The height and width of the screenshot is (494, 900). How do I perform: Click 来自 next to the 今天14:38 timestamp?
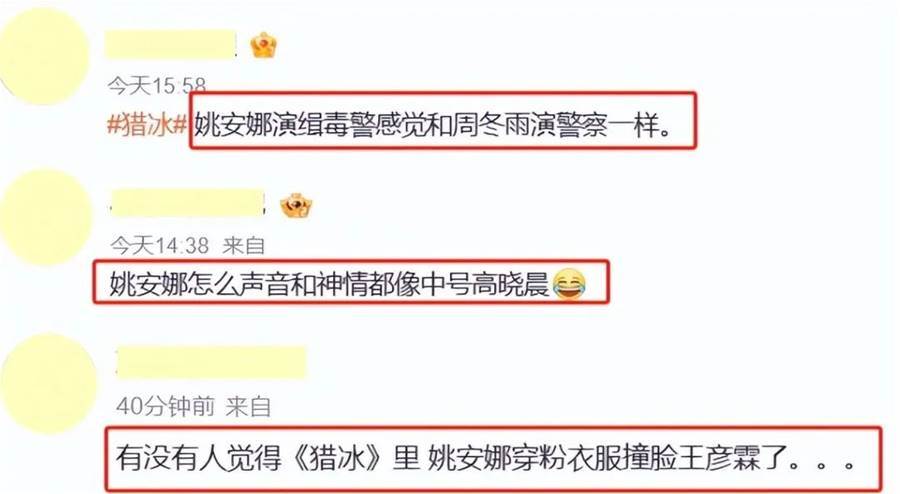pyautogui.click(x=244, y=246)
